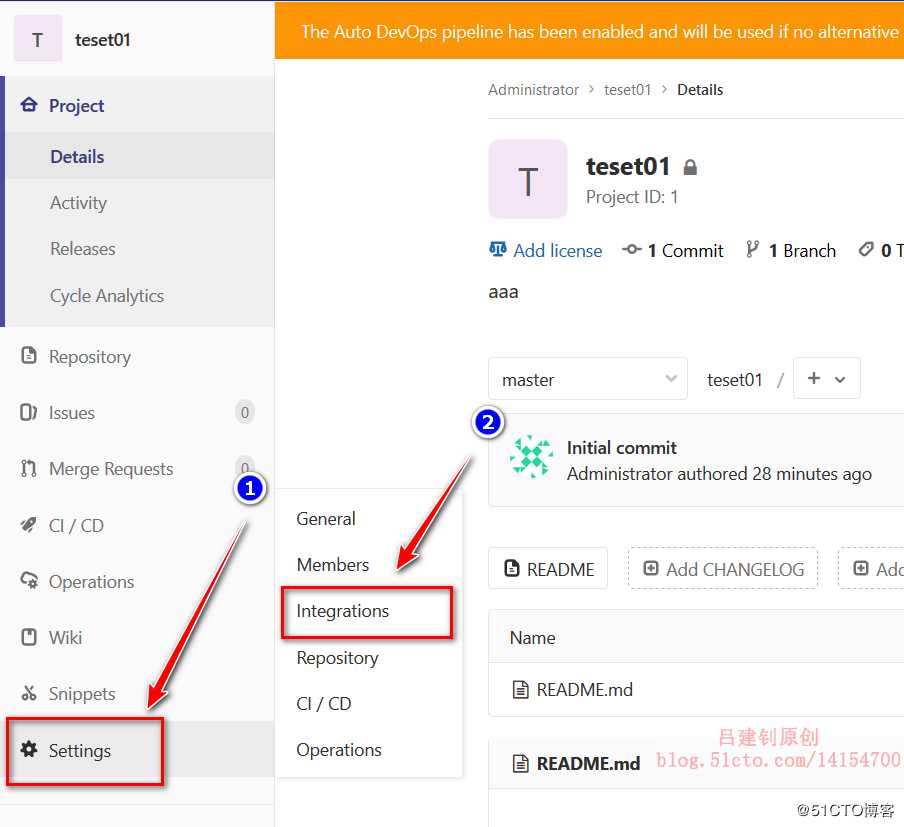Open Repository in Settings flyout
This screenshot has height=827, width=904.
[x=337, y=657]
